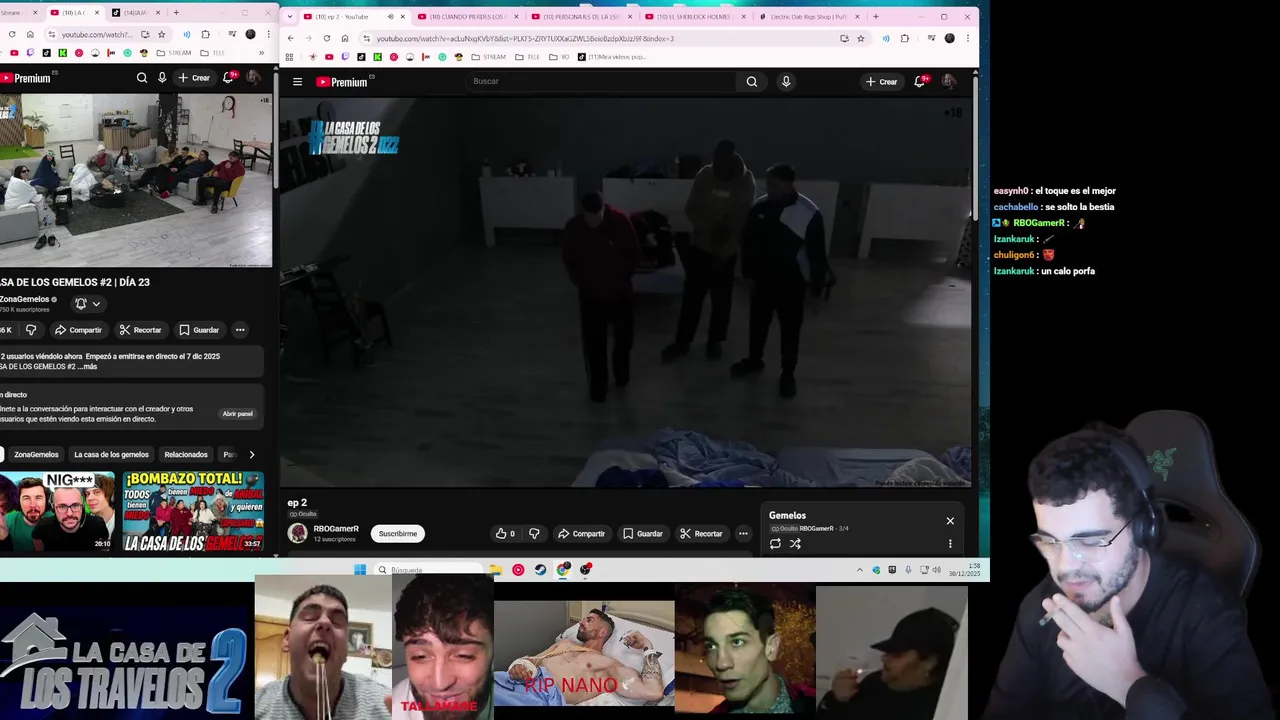1280x720 pixels.
Task: Toggle loop playlist icon in Gemelos panel
Action: pos(775,544)
